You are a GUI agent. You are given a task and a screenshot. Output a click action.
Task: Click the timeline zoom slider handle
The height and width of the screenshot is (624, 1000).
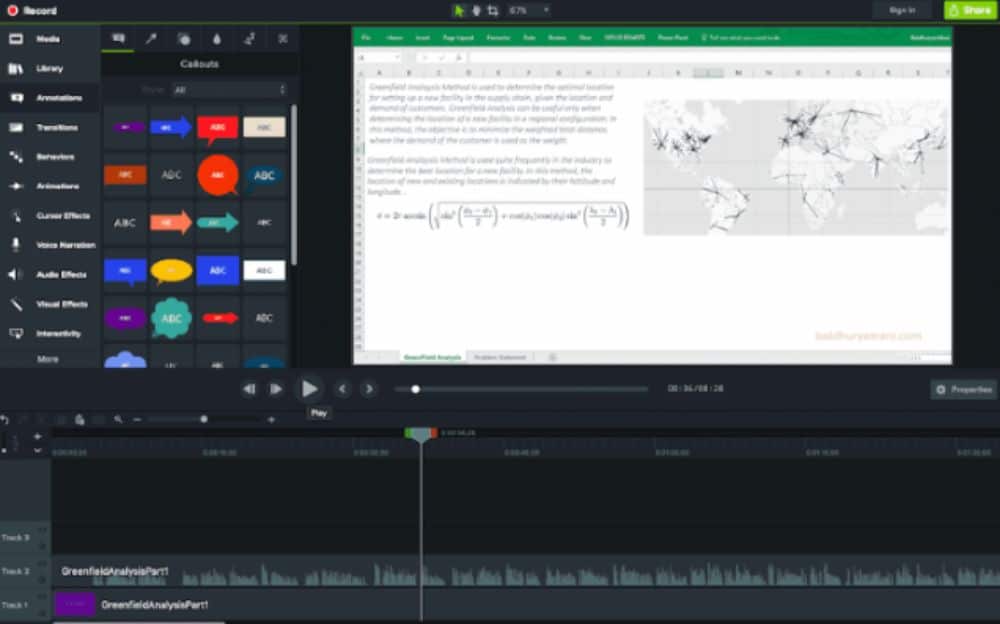204,419
